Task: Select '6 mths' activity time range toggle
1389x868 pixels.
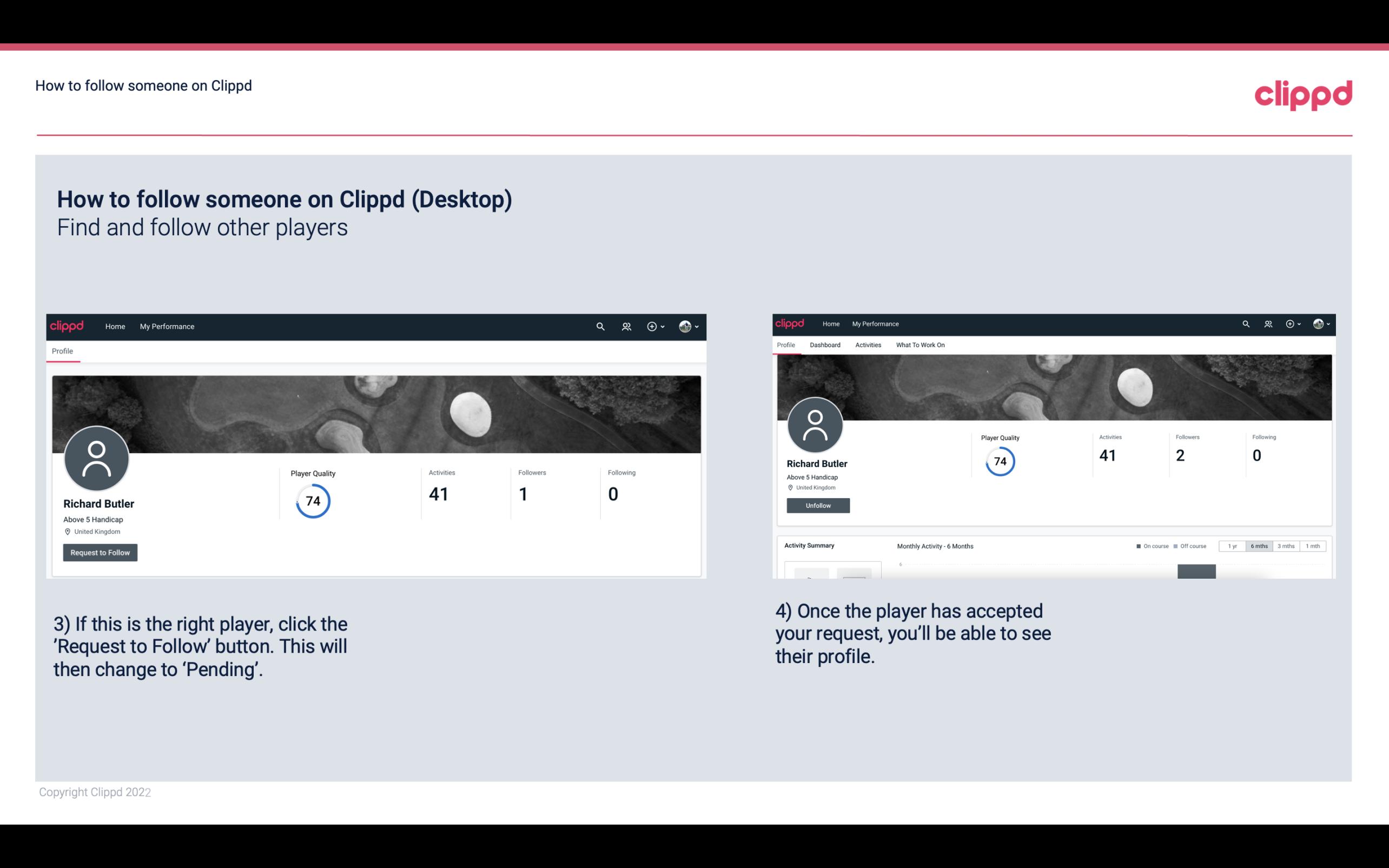Action: 1258,546
